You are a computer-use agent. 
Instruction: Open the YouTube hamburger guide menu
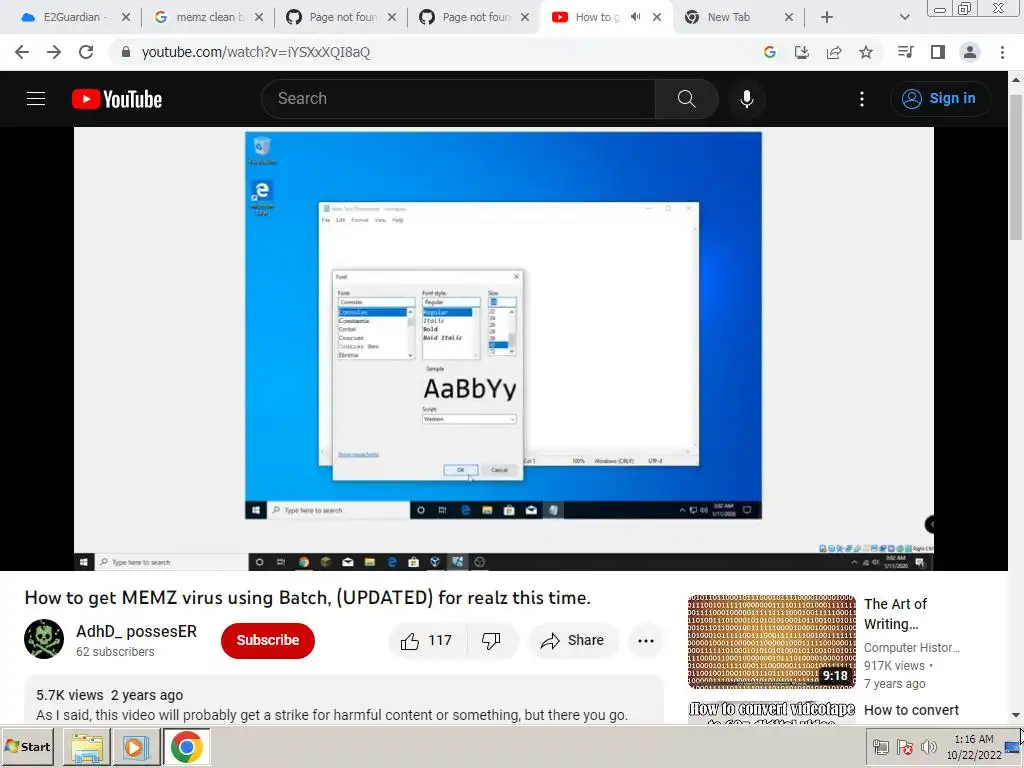36,99
